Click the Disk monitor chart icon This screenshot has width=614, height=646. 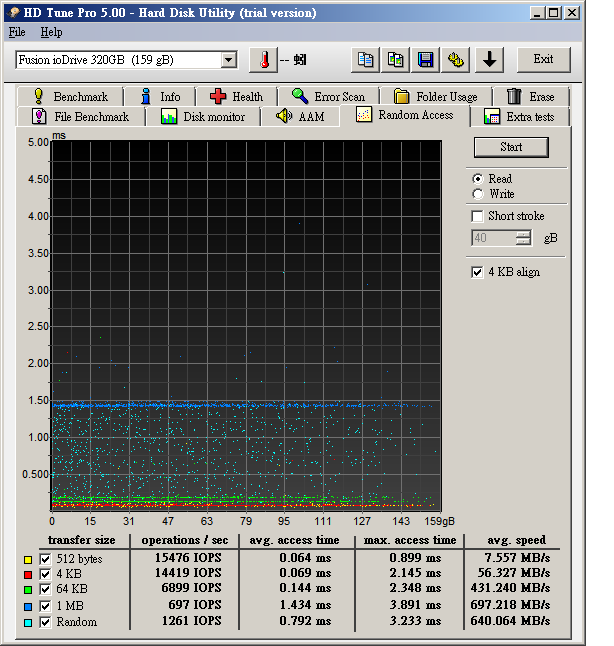coord(169,116)
